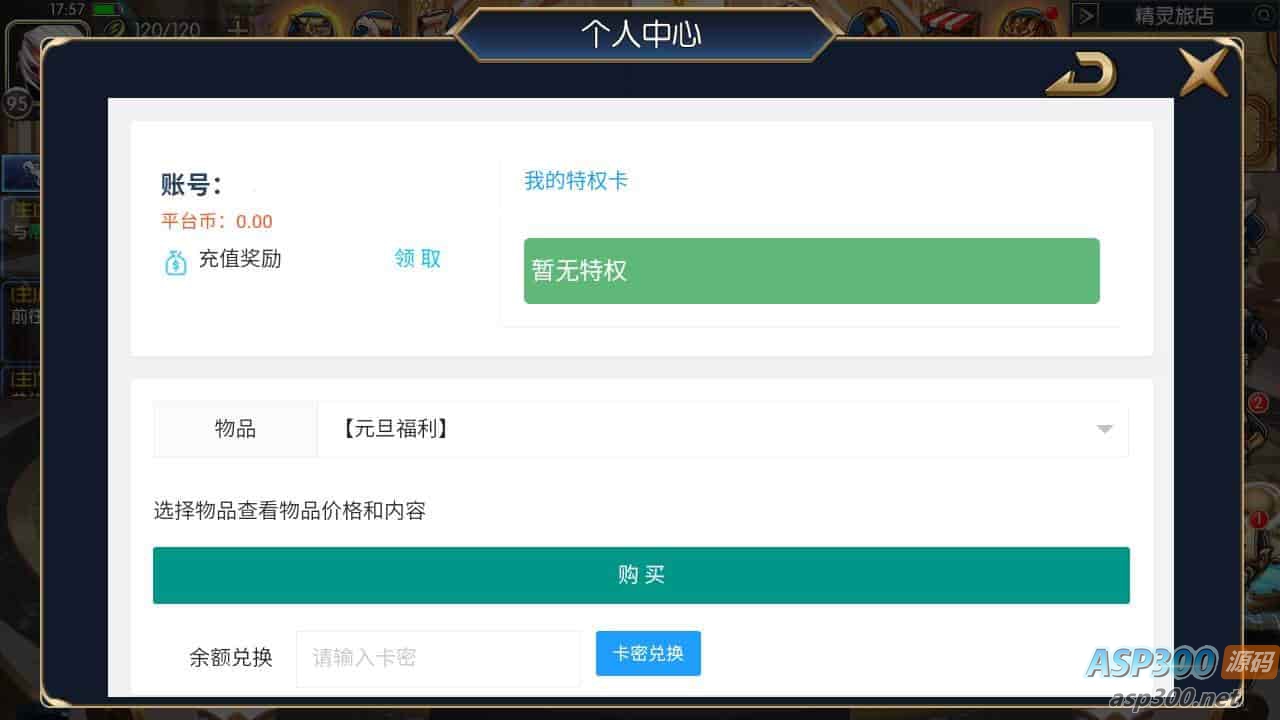Click the 我的特权卡 link
Image resolution: width=1280 pixels, height=720 pixels.
coord(576,181)
